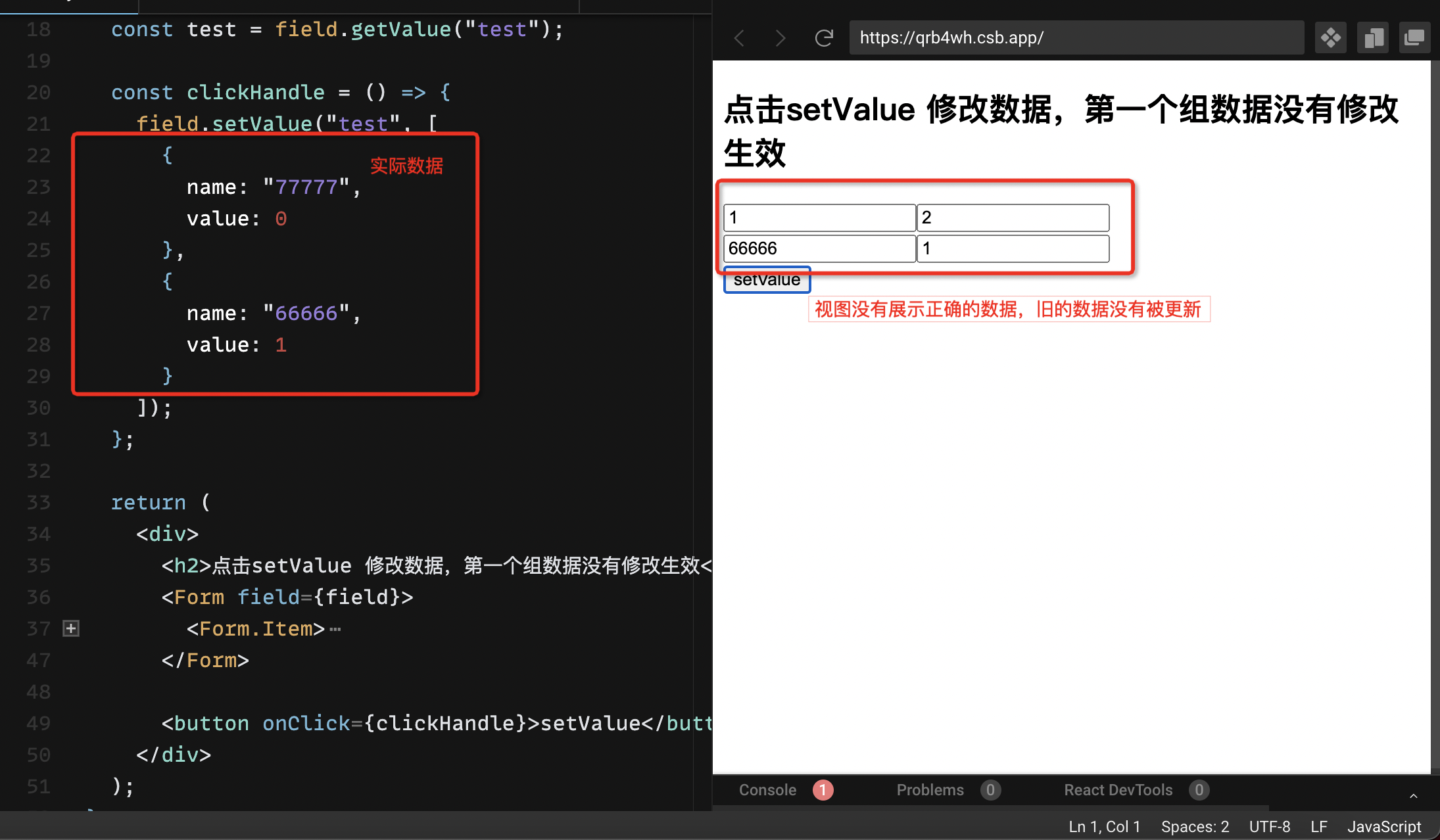Click Spaces: 2 indentation setting
Screen dimensions: 1440x840
(1195, 827)
